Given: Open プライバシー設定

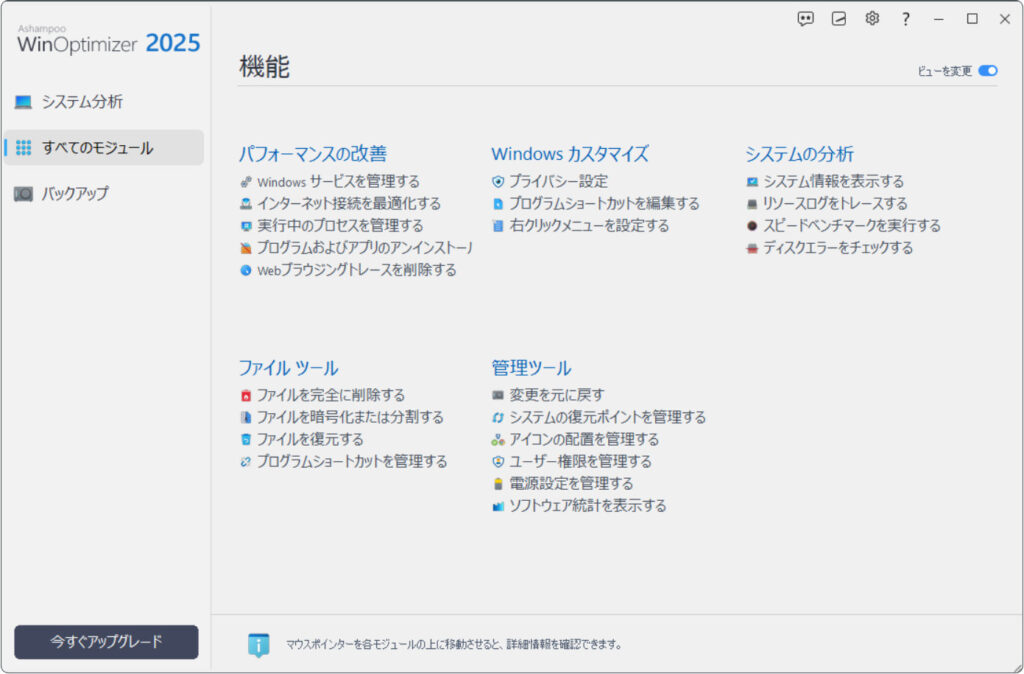Looking at the screenshot, I should tap(558, 182).
